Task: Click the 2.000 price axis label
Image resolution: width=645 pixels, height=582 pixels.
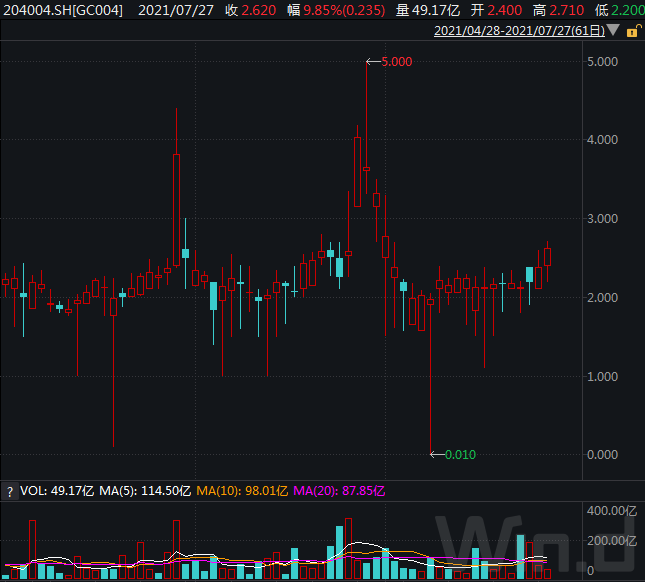Action: point(602,298)
